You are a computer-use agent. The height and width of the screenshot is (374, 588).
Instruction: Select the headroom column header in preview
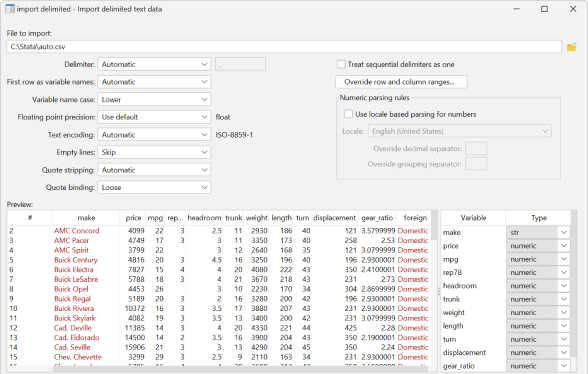[204, 218]
